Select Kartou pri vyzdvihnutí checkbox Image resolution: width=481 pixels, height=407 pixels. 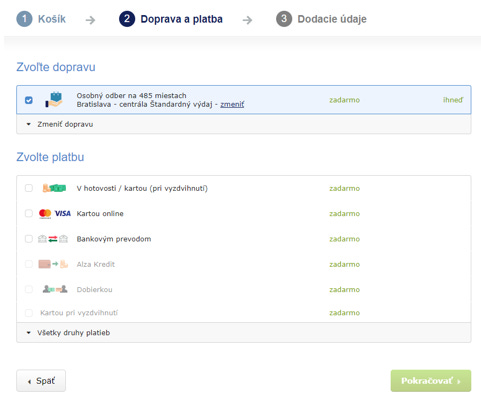pyautogui.click(x=29, y=313)
